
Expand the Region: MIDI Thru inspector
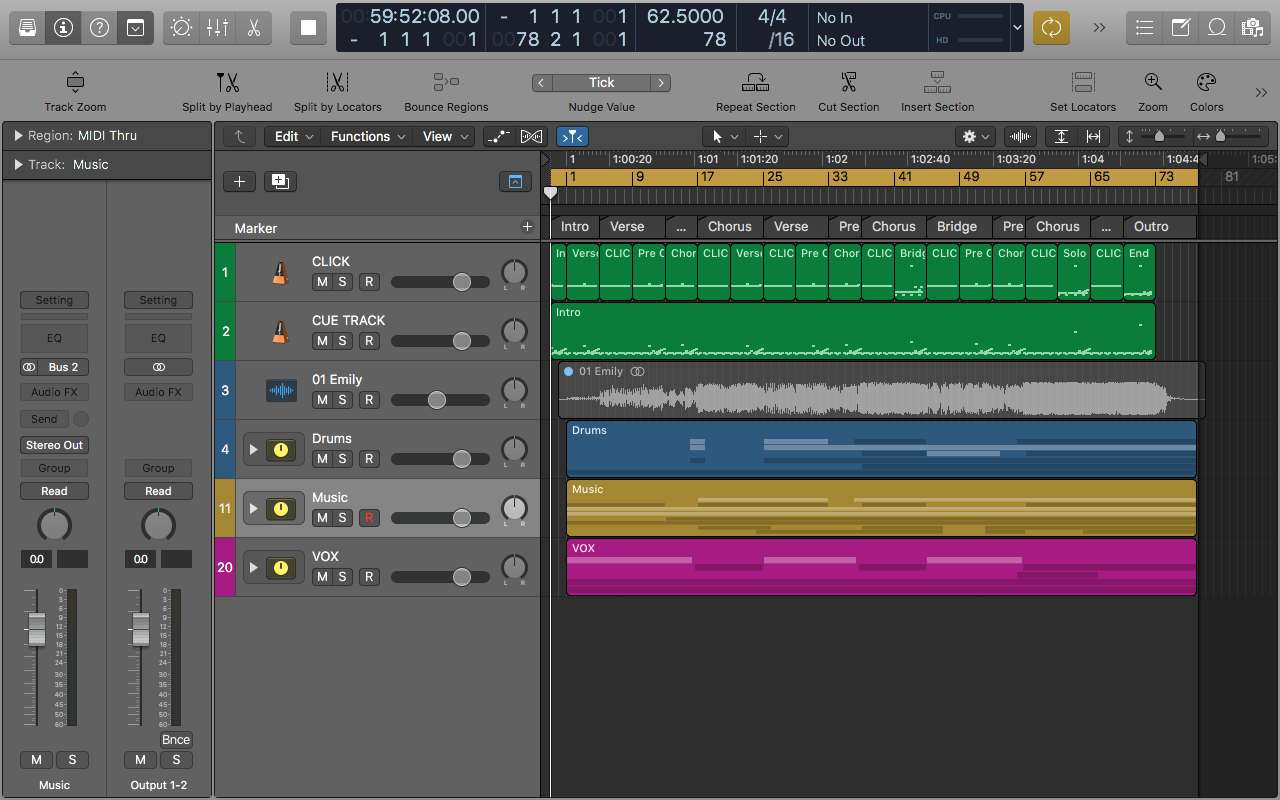17,136
